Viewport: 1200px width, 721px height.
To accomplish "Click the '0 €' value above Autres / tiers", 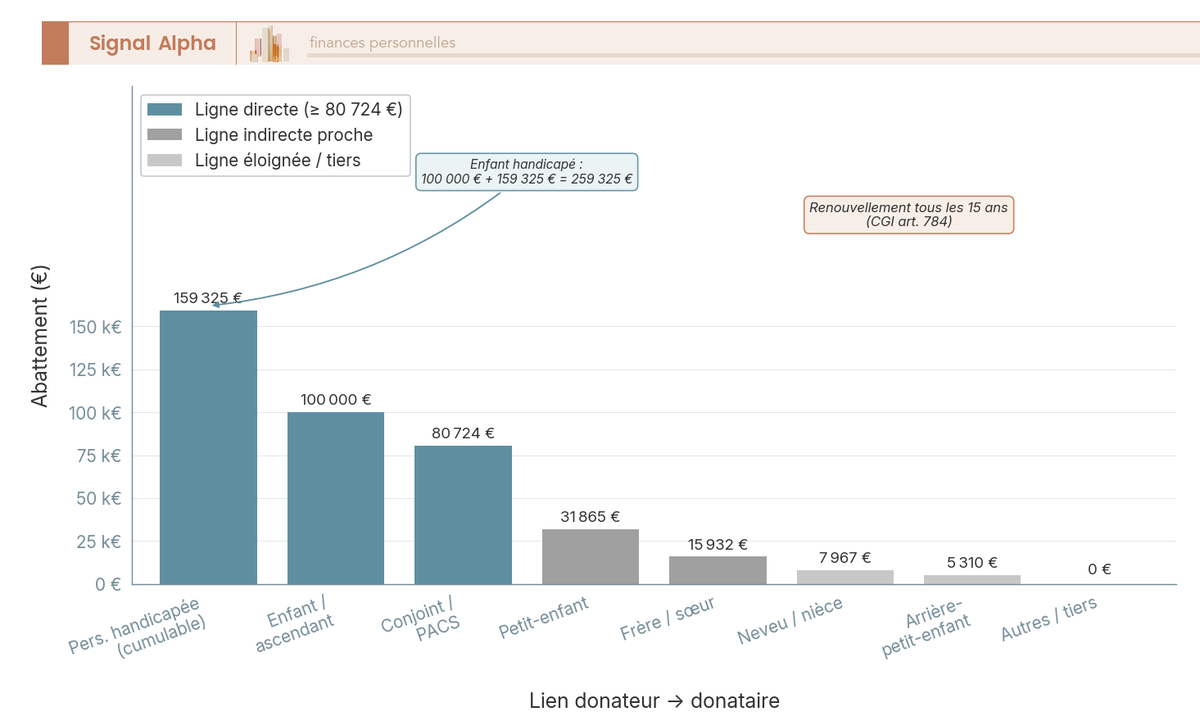I will pos(1100,569).
